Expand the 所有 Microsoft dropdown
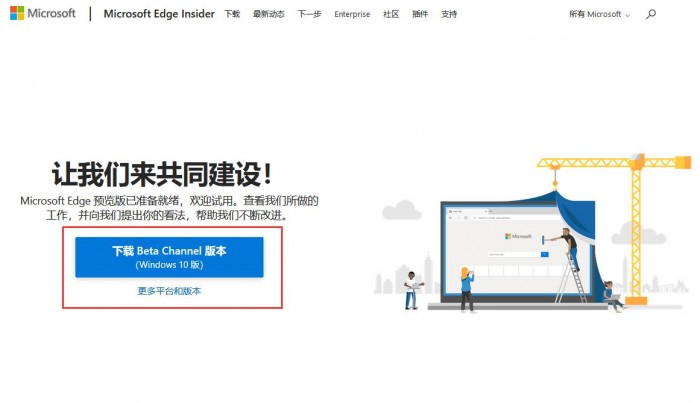 (x=599, y=14)
